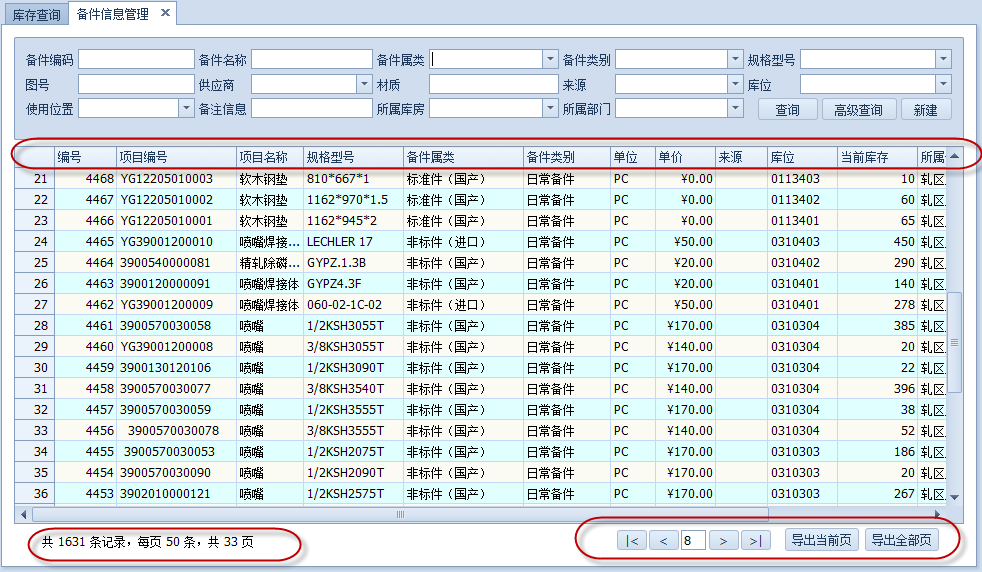This screenshot has width=982, height=572.
Task: Expand the 备件属类 dropdown
Action: (x=549, y=60)
